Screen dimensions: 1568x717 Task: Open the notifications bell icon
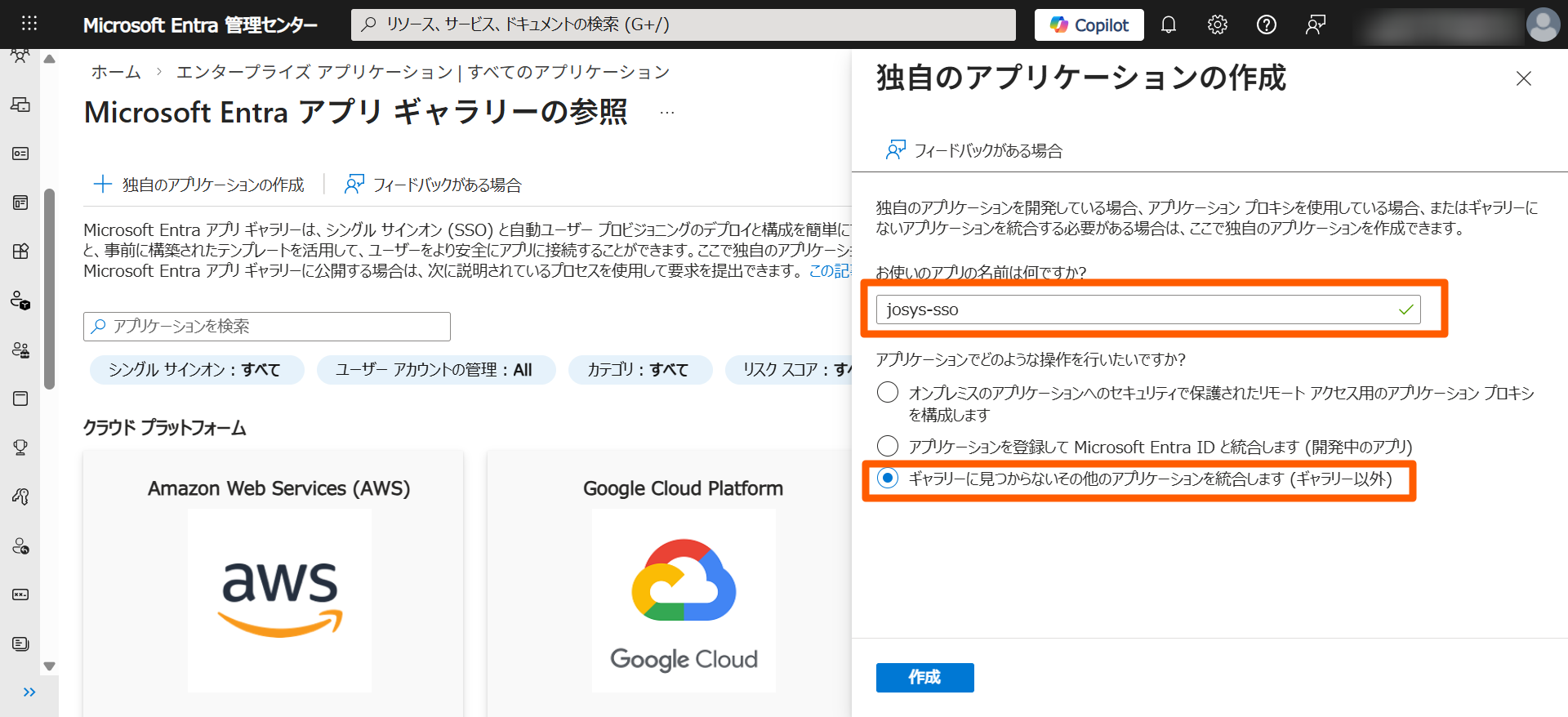1168,24
